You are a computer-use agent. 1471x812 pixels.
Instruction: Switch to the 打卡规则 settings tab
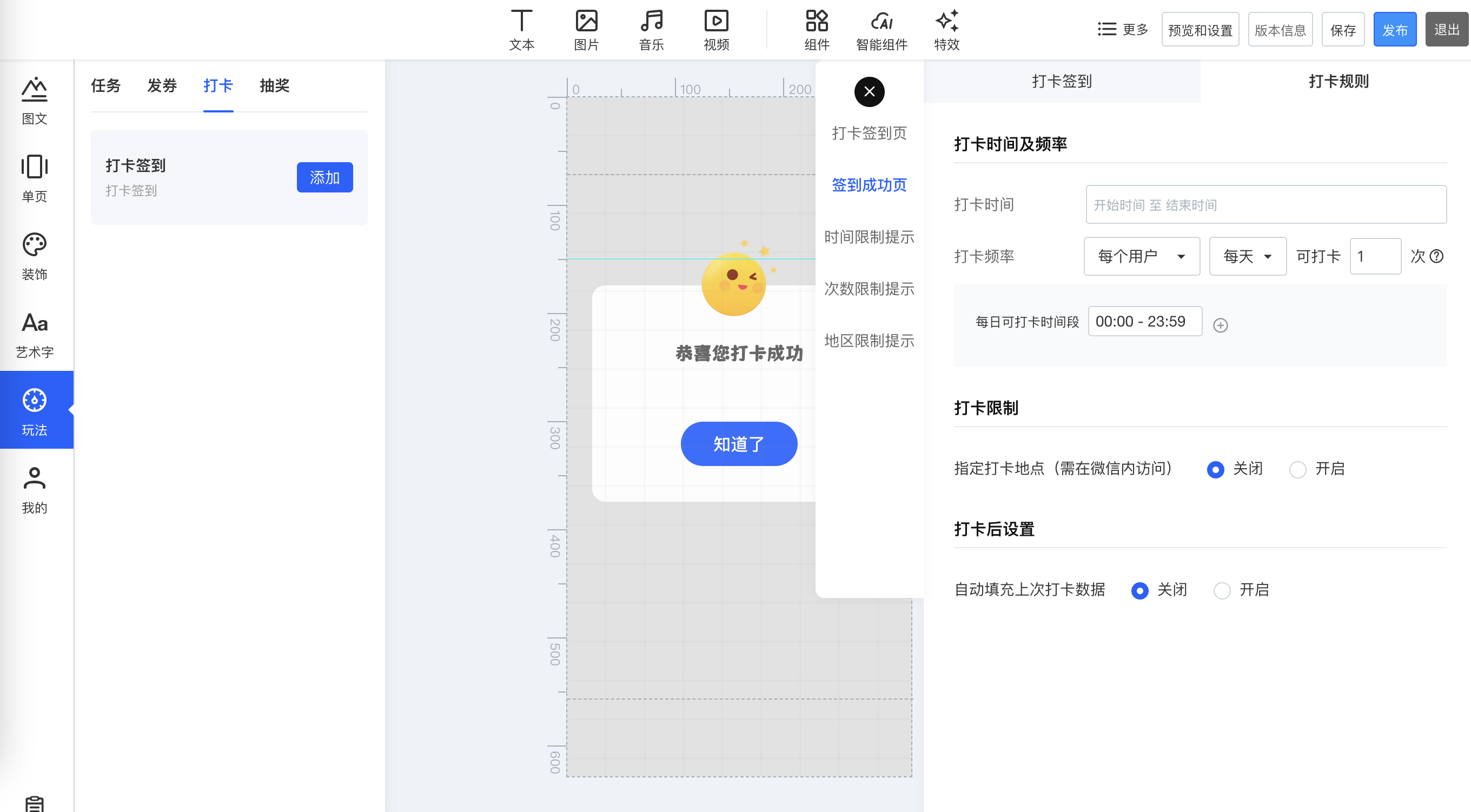(1339, 81)
